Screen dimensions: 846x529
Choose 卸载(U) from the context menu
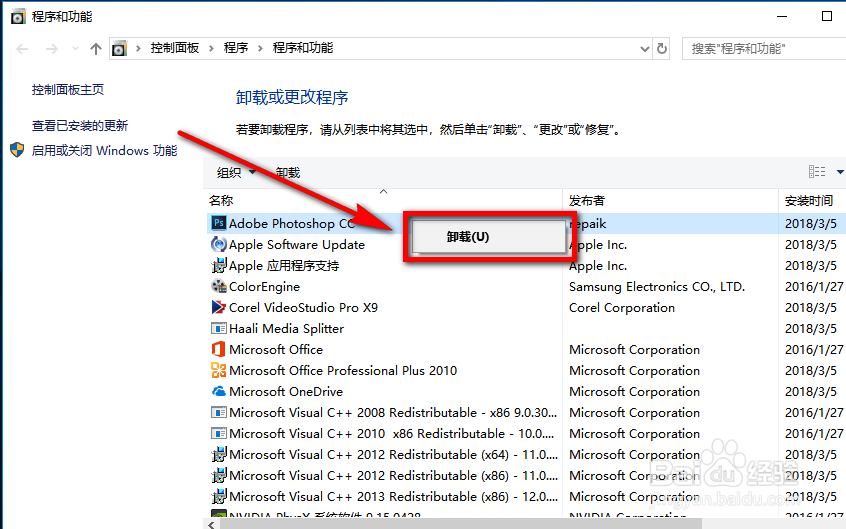487,237
